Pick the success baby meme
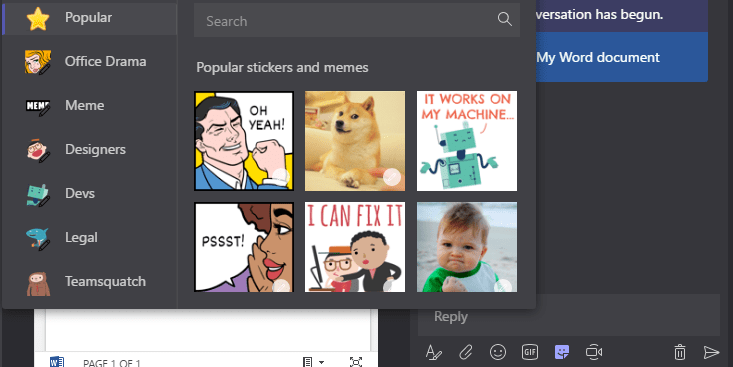 [467, 247]
